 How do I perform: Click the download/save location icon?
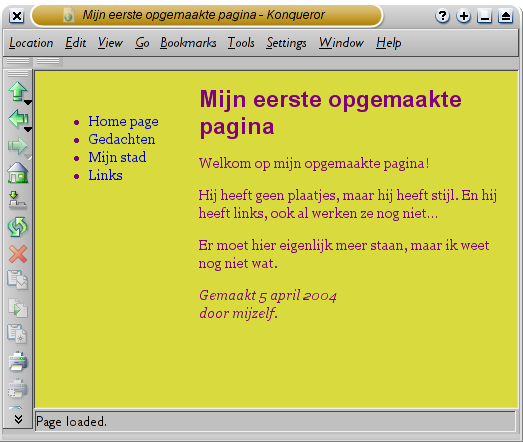tap(17, 200)
